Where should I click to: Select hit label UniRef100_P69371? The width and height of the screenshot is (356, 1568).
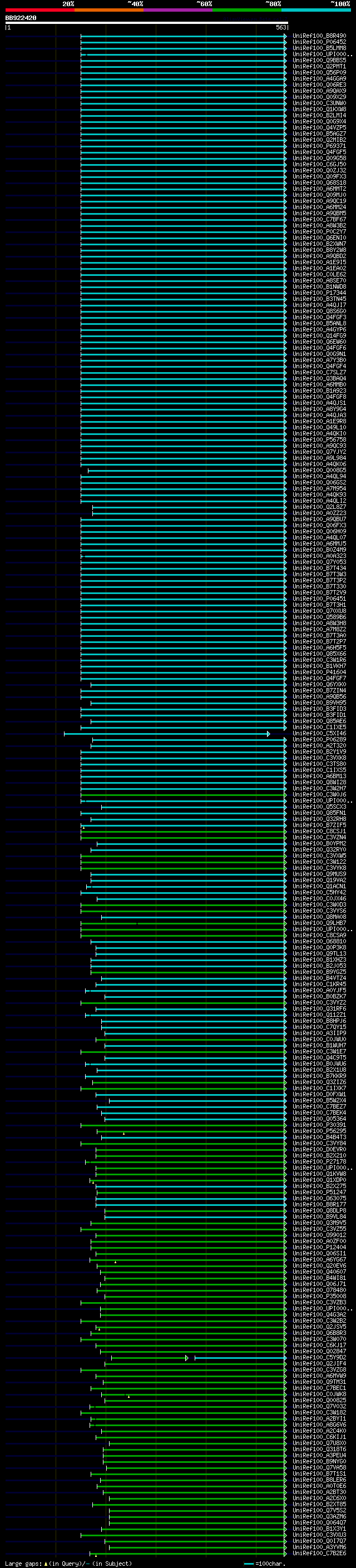tap(319, 146)
